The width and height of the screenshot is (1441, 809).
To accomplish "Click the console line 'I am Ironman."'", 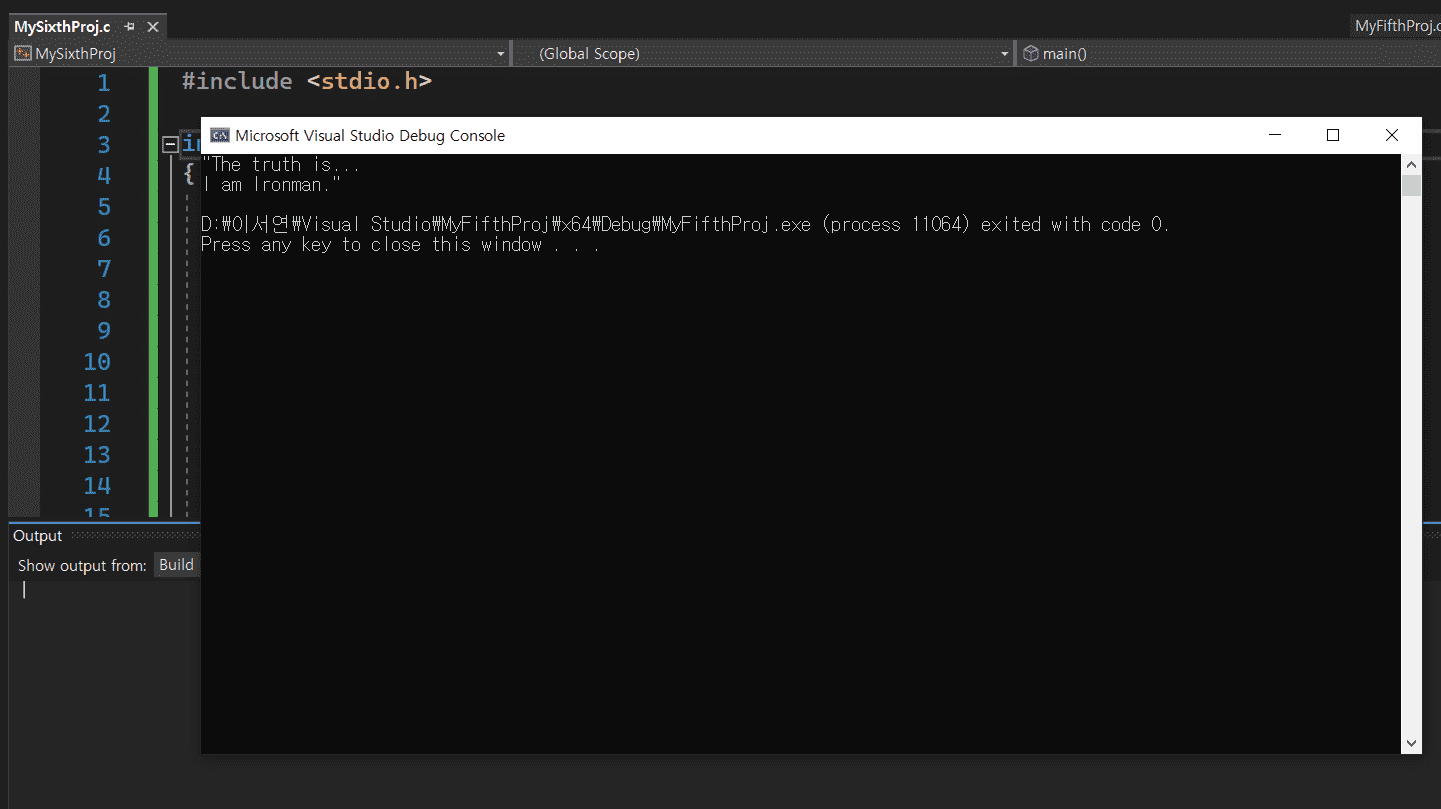I will (x=271, y=185).
